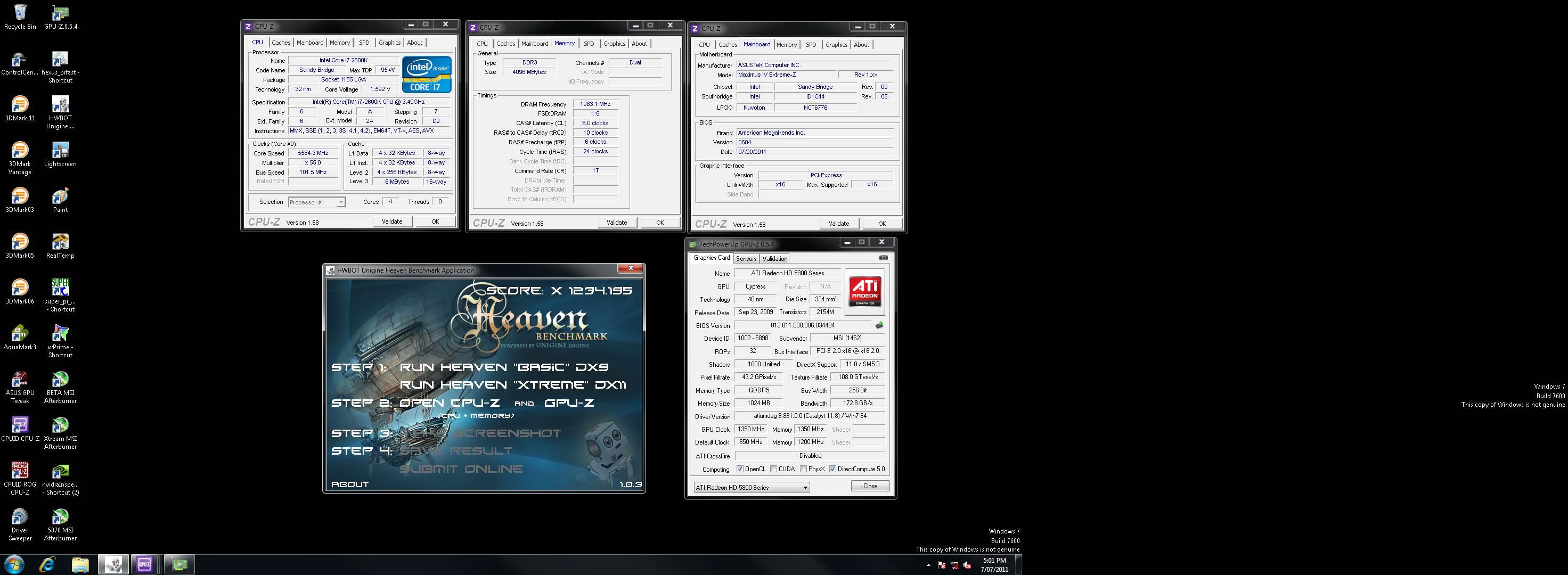Select the wPrime shortcut icon
This screenshot has height=575, width=1568.
click(60, 341)
